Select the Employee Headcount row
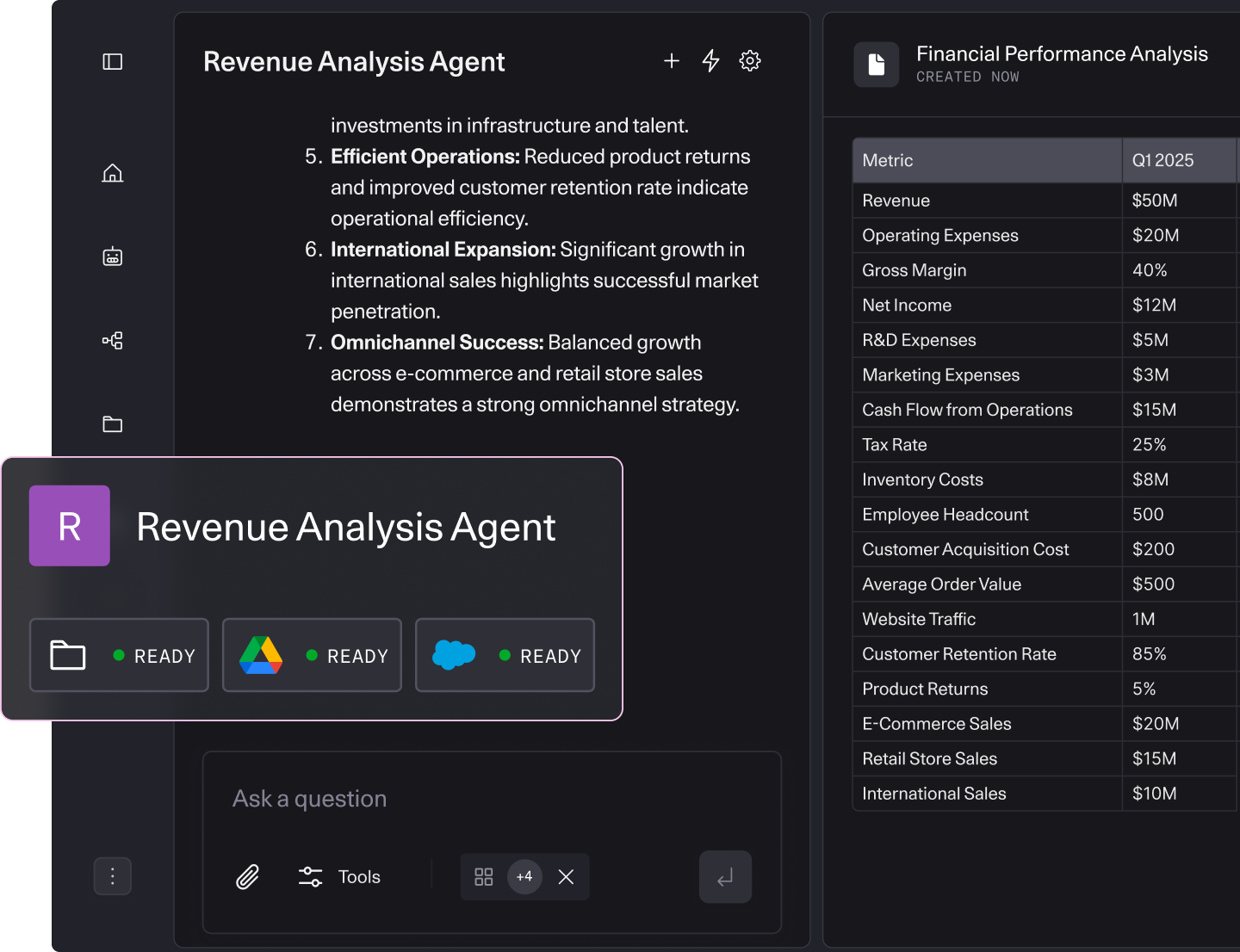This screenshot has height=952, width=1240. [x=1046, y=515]
